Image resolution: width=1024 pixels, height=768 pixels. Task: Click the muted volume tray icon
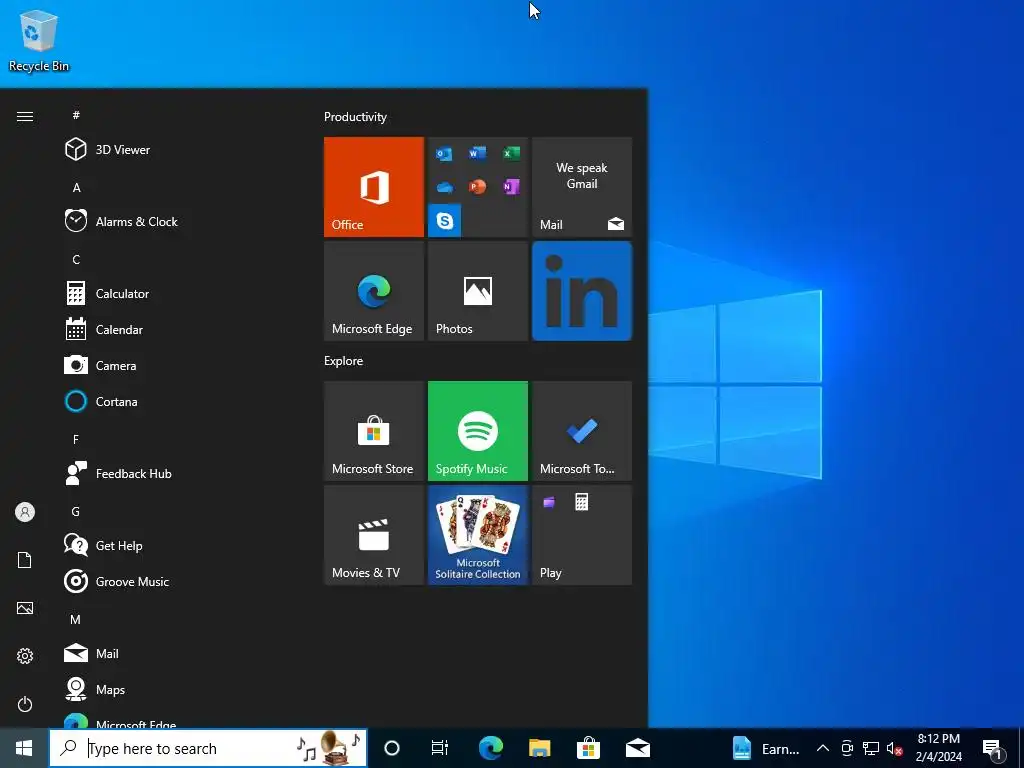point(895,748)
